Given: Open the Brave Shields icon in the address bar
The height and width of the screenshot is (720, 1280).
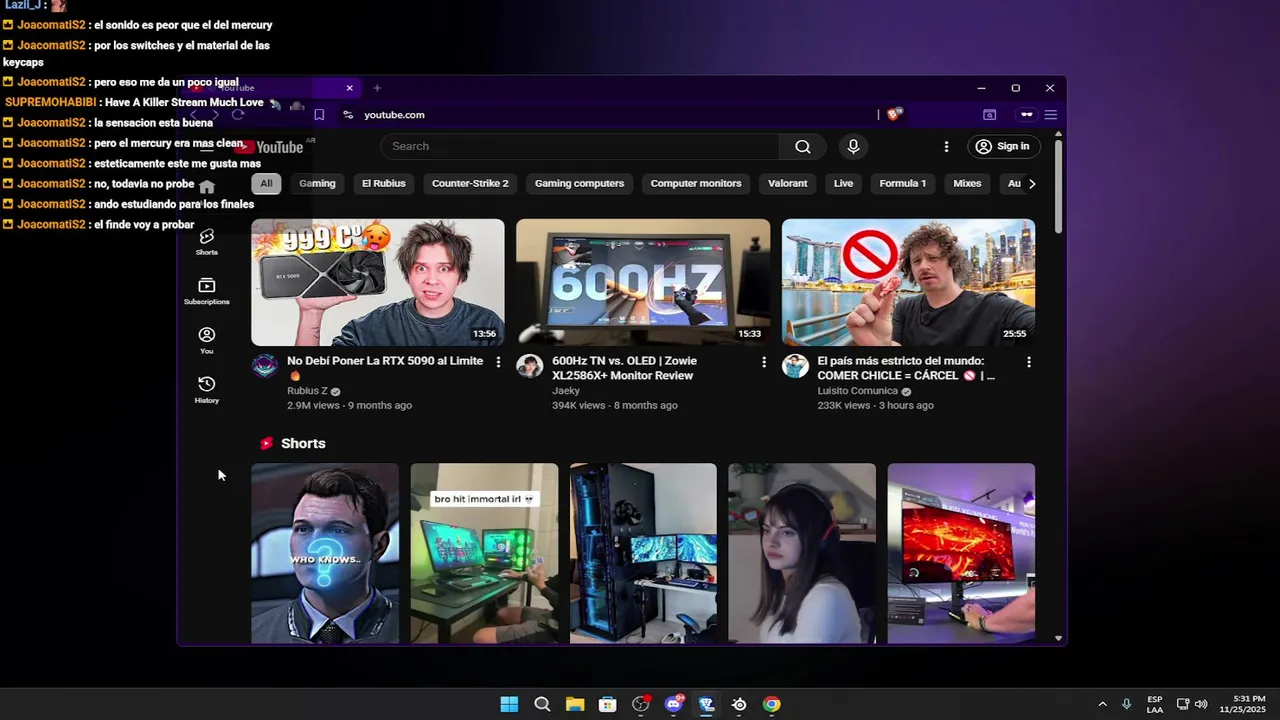Looking at the screenshot, I should (894, 114).
